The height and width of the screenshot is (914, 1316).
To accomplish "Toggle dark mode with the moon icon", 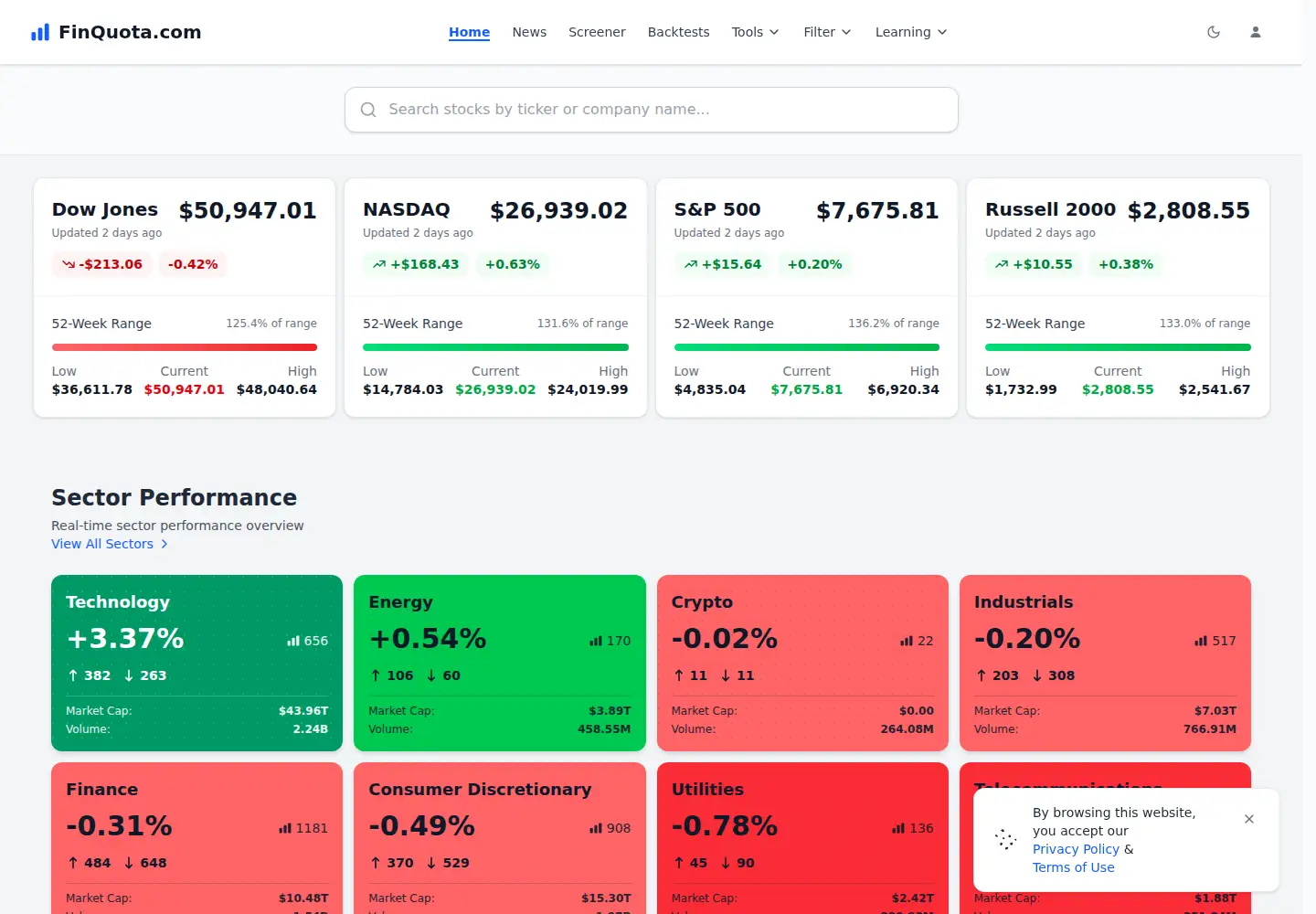I will pyautogui.click(x=1214, y=32).
